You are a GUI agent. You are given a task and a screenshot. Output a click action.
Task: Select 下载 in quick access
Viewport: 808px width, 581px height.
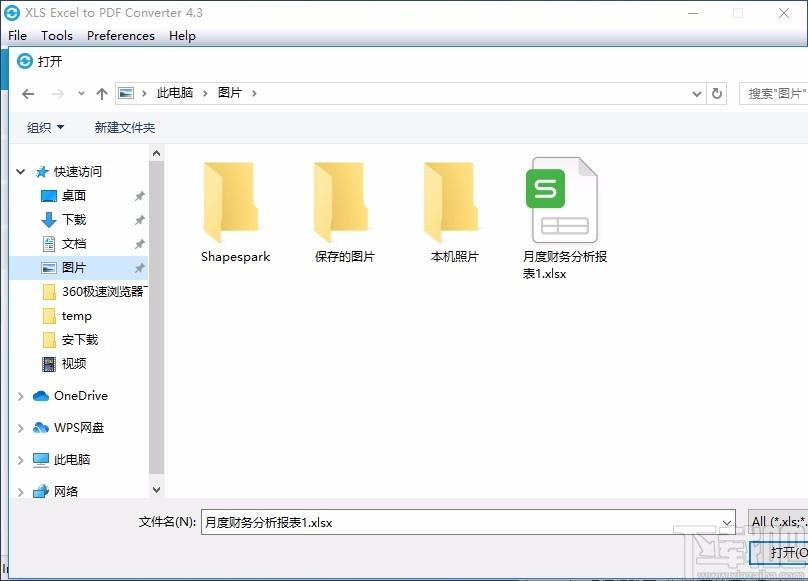pyautogui.click(x=74, y=220)
